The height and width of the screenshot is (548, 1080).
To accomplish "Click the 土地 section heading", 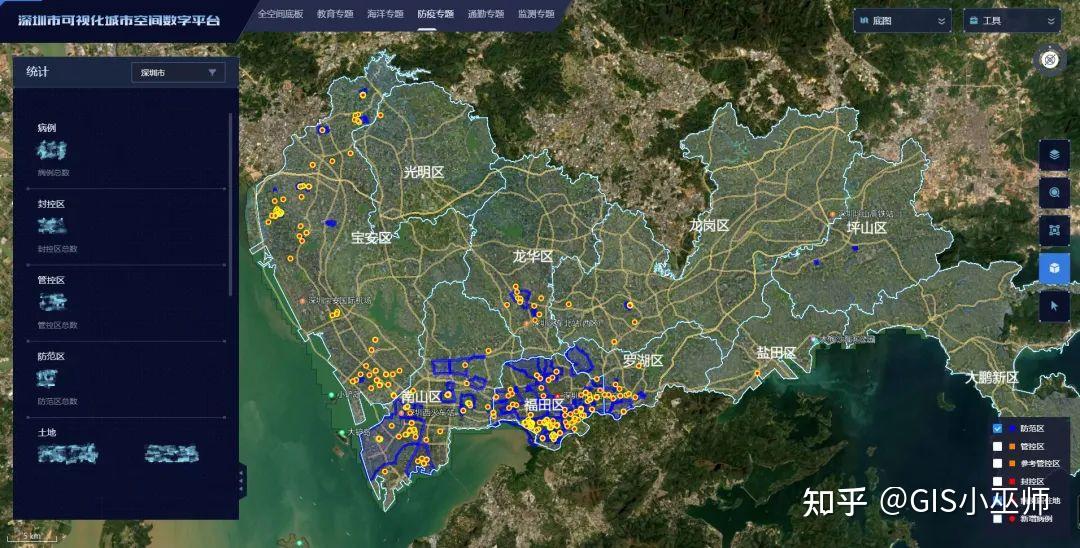I will [47, 432].
